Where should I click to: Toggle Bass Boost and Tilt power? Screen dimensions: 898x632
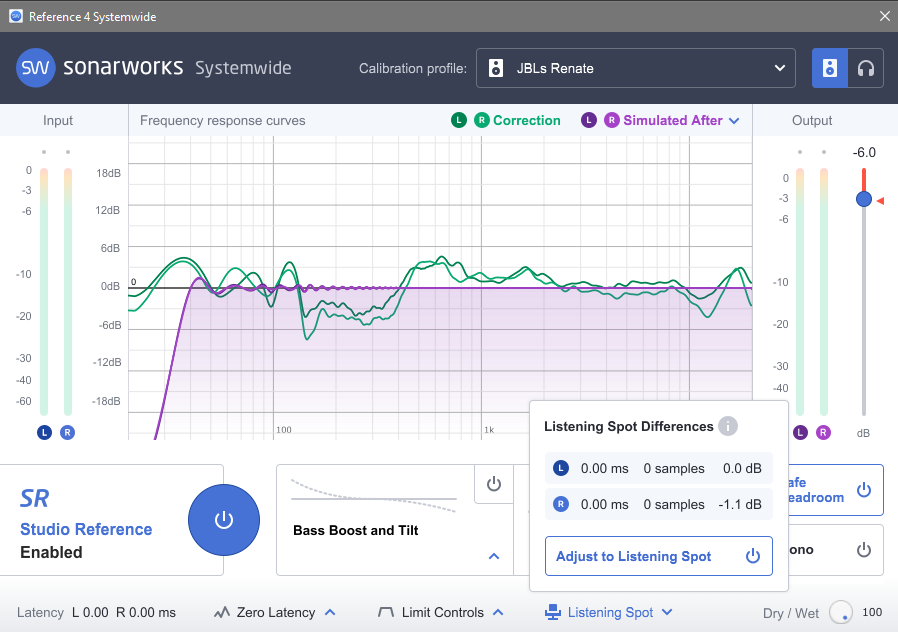tap(493, 484)
